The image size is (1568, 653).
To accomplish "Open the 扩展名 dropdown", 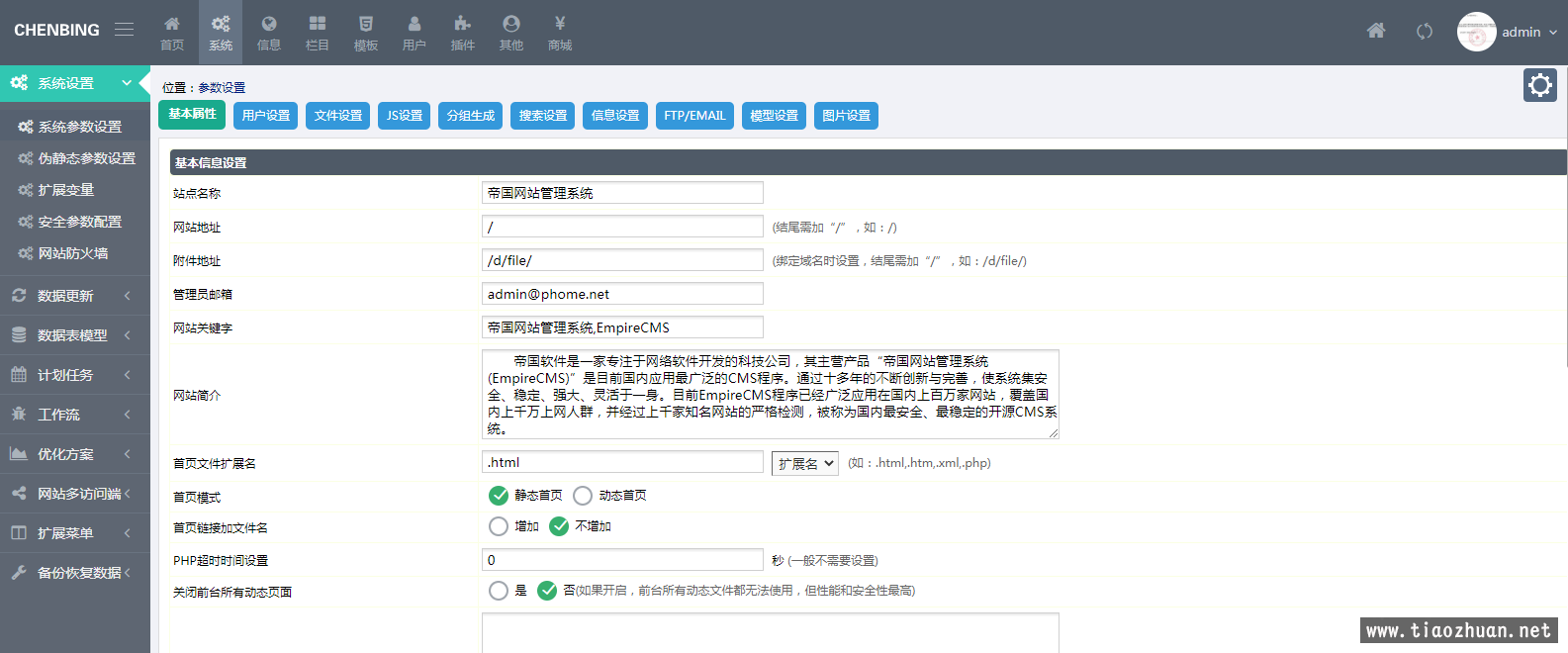I will coord(804,463).
